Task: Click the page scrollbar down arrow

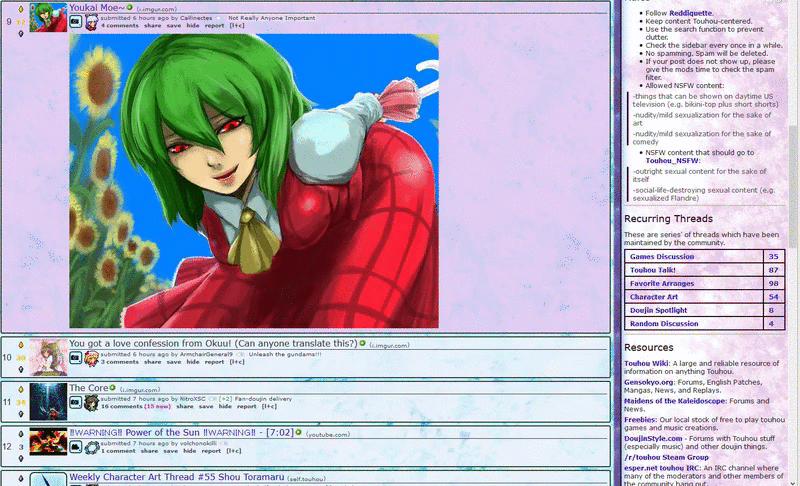Action: [794, 482]
